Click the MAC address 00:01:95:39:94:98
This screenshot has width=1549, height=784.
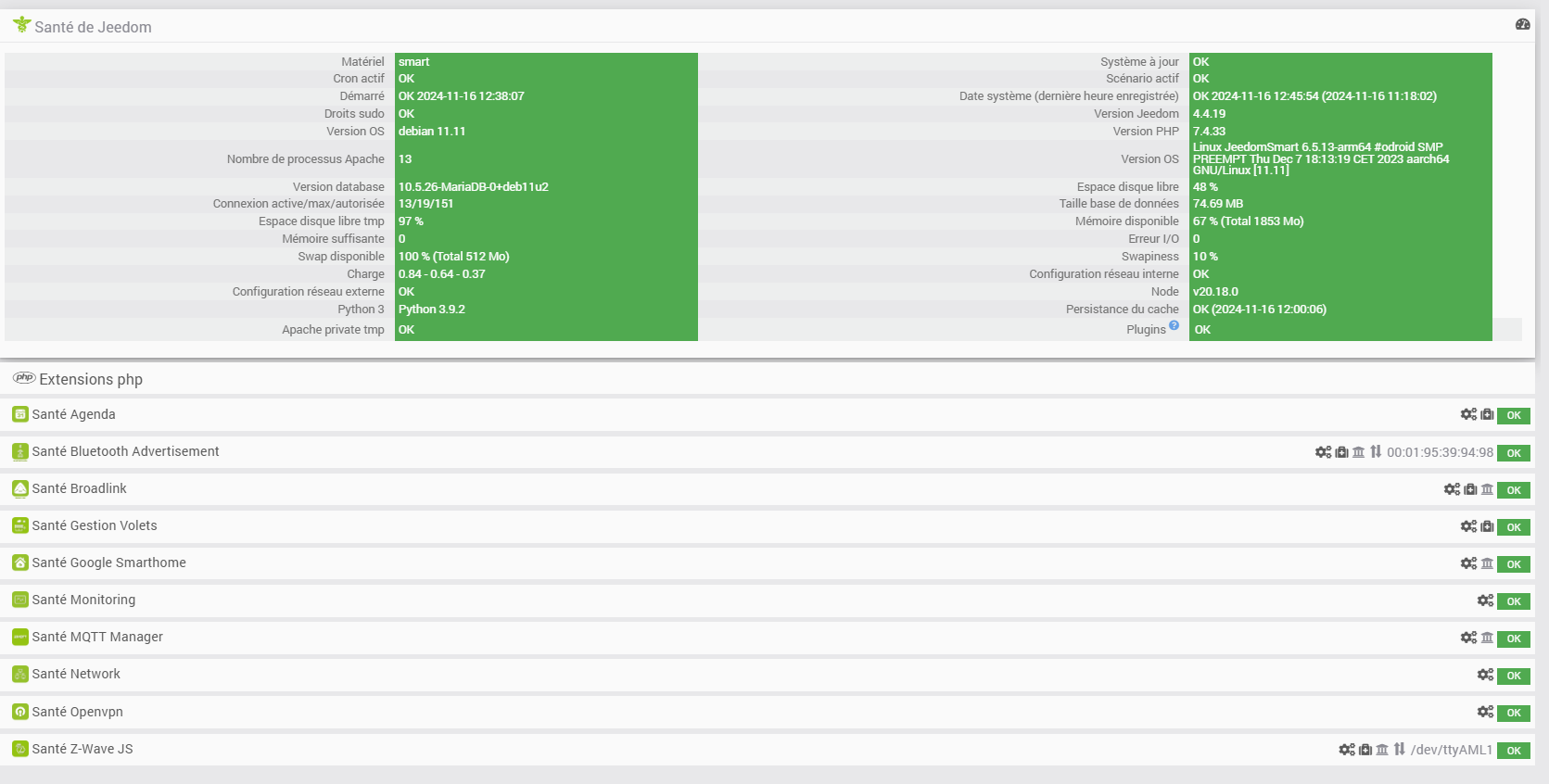tap(1441, 452)
